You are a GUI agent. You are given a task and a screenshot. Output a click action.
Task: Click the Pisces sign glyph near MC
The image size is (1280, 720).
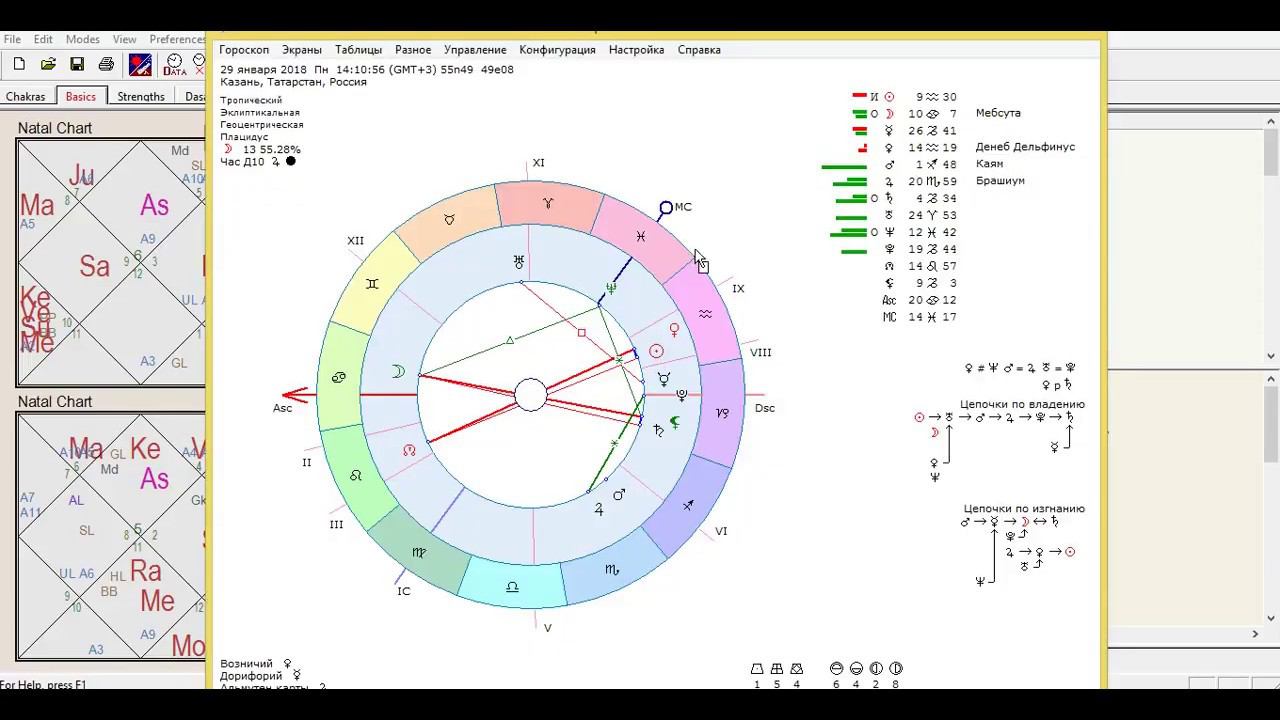[640, 236]
